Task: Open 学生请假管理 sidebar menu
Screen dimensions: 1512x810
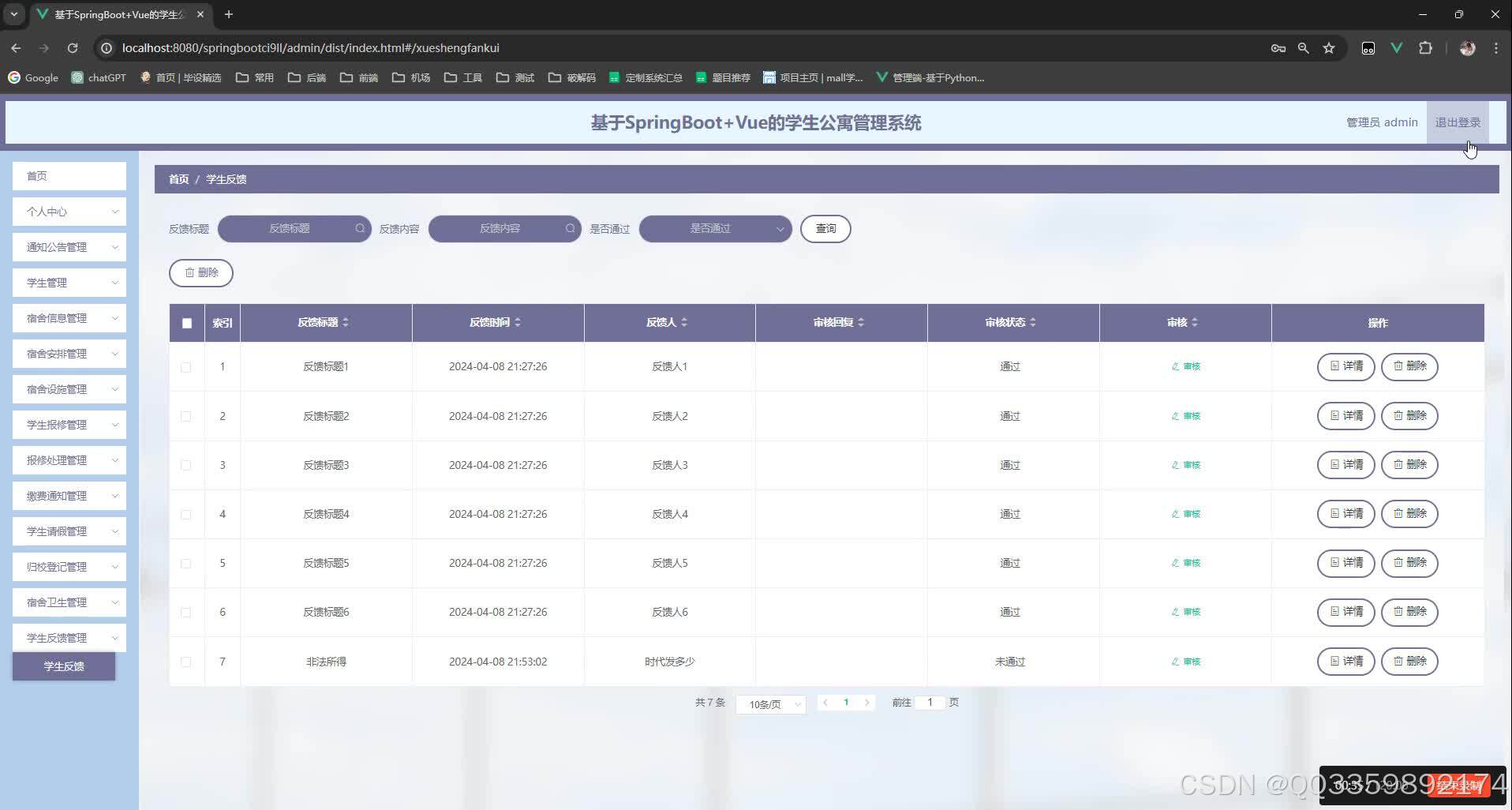Action: [x=69, y=531]
